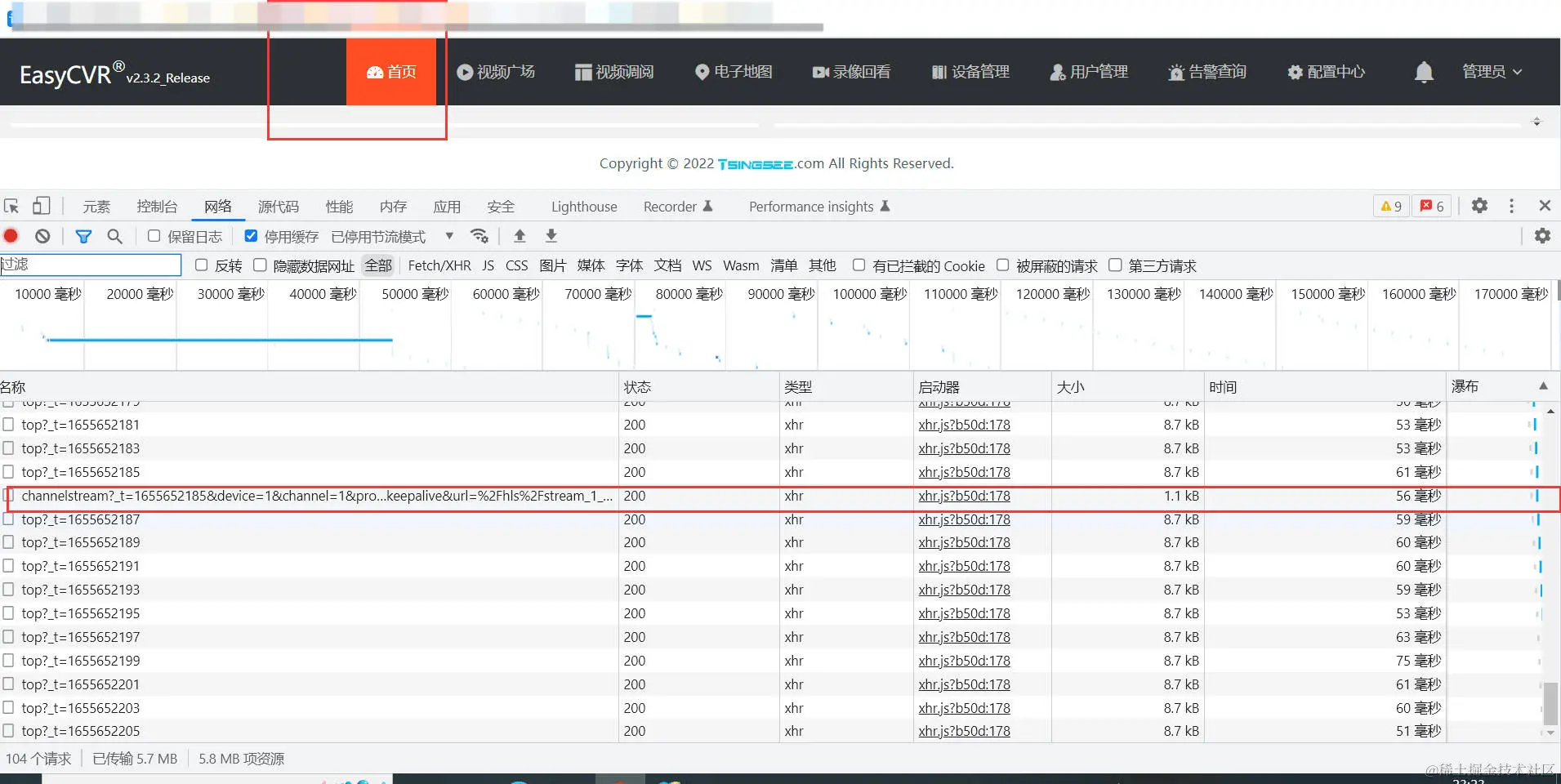Screen dimensions: 1561x784
Task: Click the 过滤 filter input field
Action: 91,265
